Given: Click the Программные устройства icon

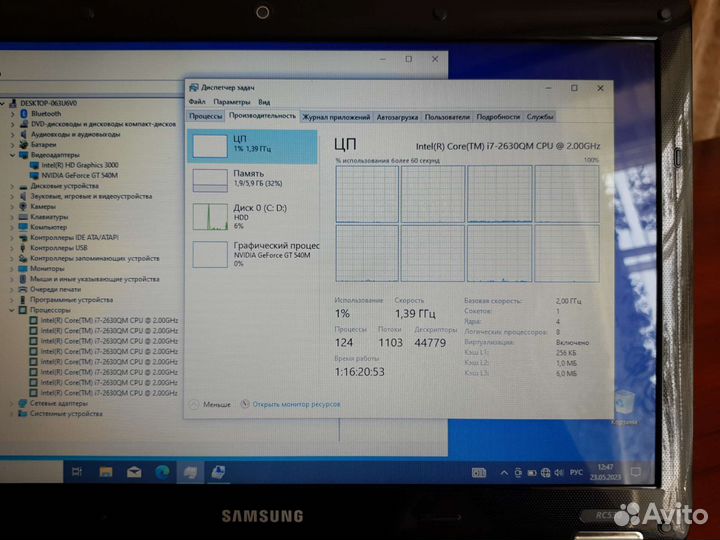Looking at the screenshot, I should point(22,299).
